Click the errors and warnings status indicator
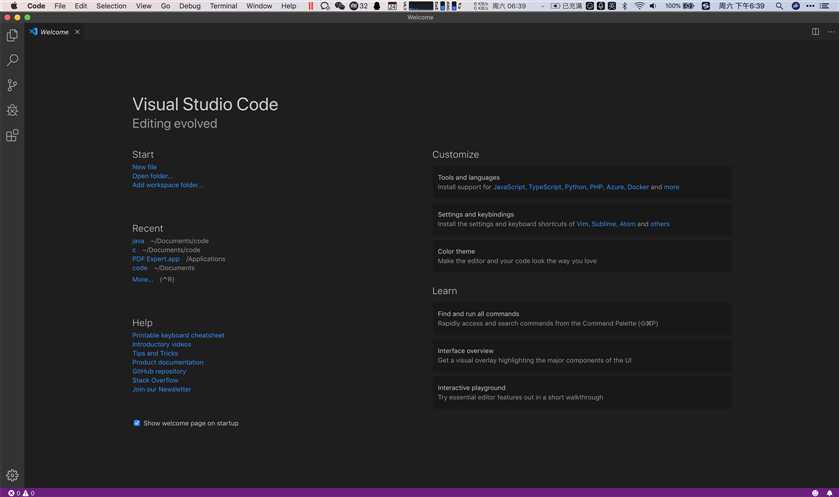Viewport: 839px width, 497px height. [21, 493]
